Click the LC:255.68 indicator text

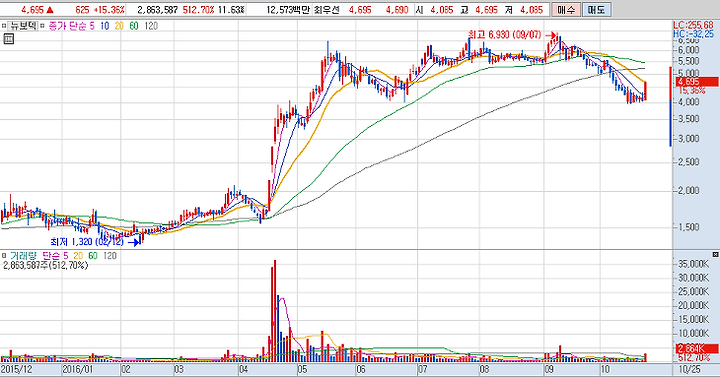[693, 25]
